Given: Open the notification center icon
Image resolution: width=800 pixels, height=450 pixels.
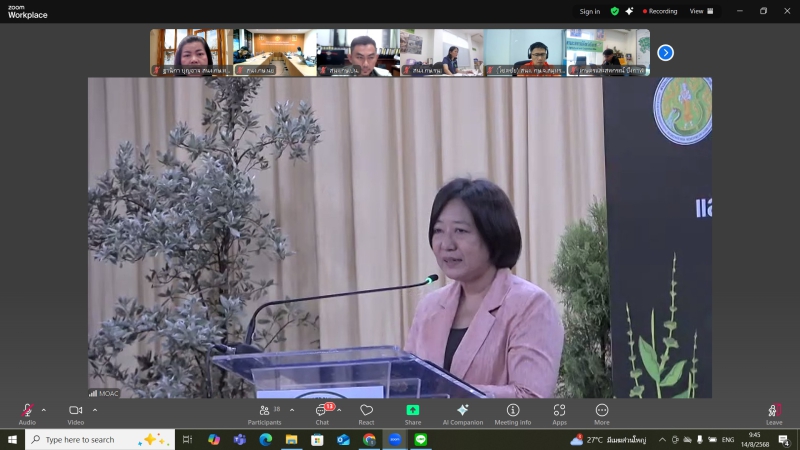Looking at the screenshot, I should tap(785, 439).
